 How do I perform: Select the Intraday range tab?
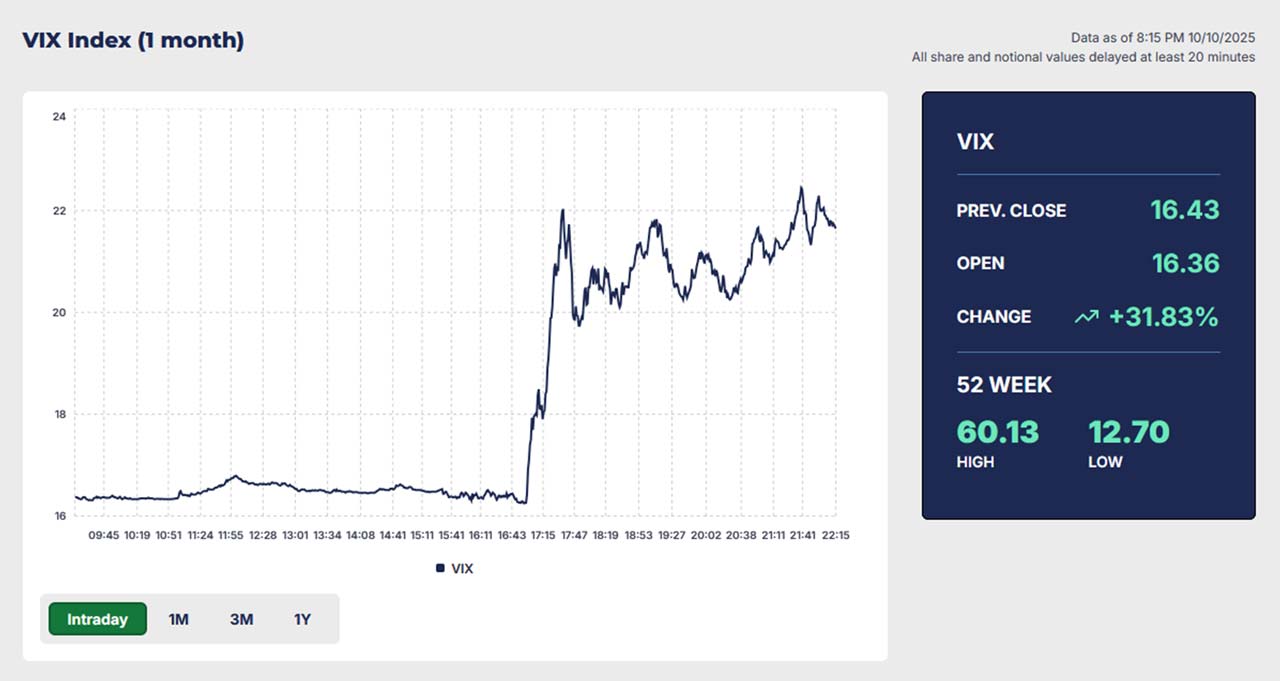98,619
